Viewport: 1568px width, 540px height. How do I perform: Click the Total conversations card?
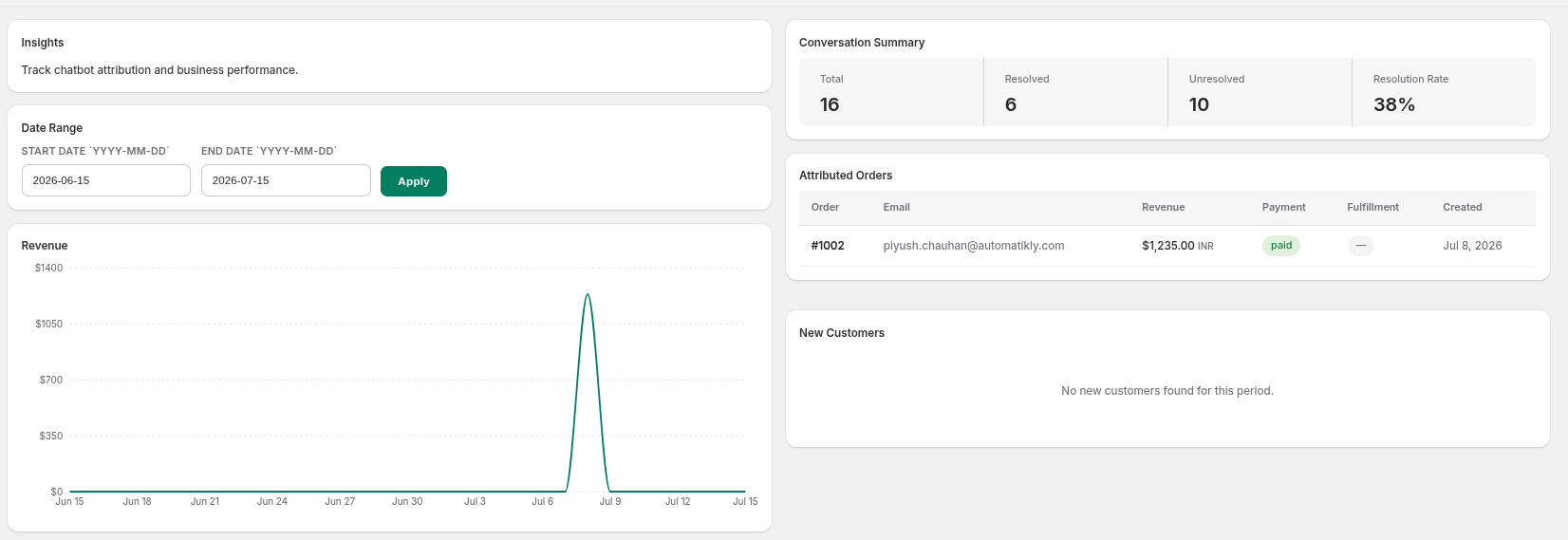[891, 92]
